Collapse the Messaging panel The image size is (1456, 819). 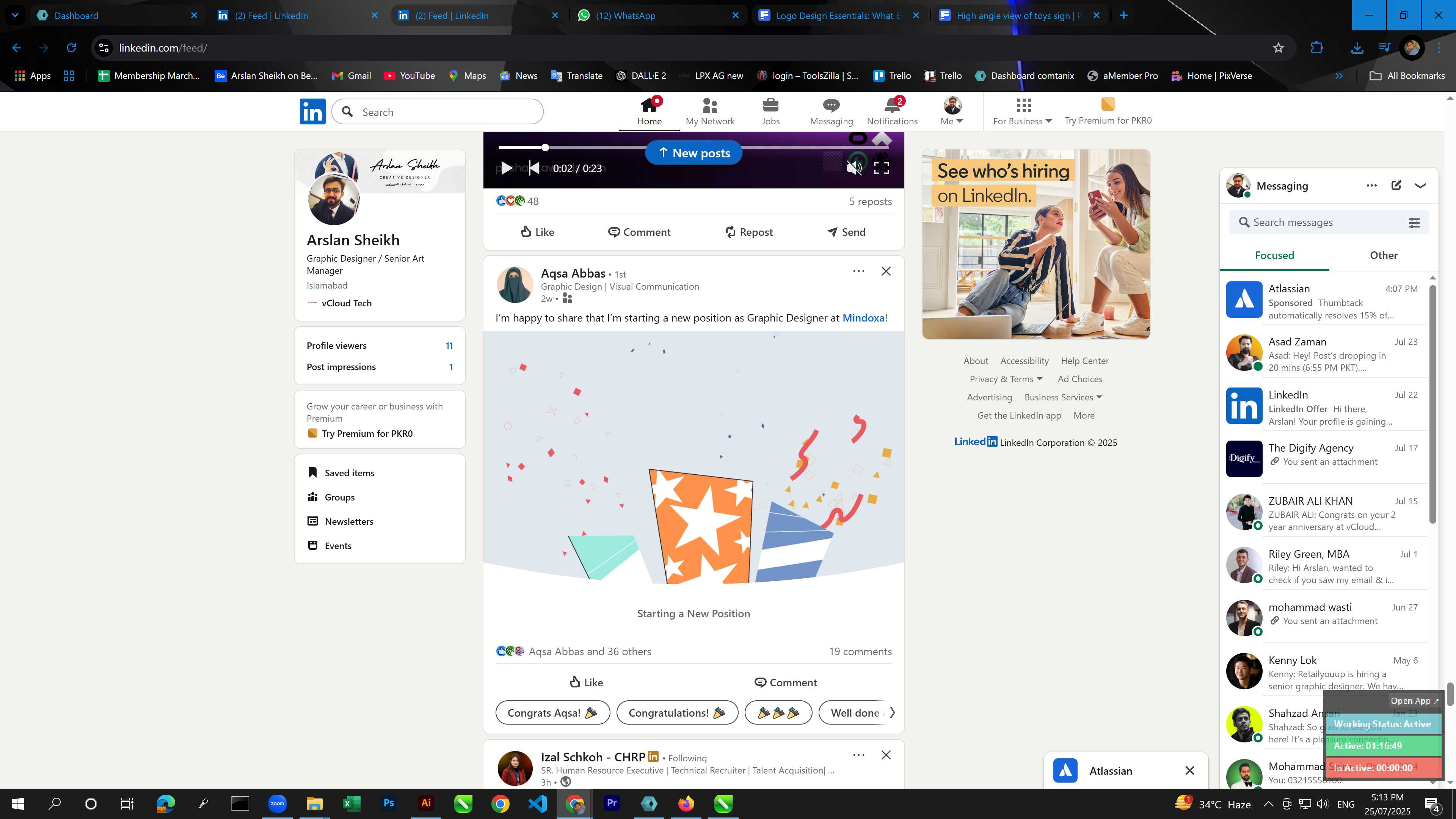pos(1420,185)
